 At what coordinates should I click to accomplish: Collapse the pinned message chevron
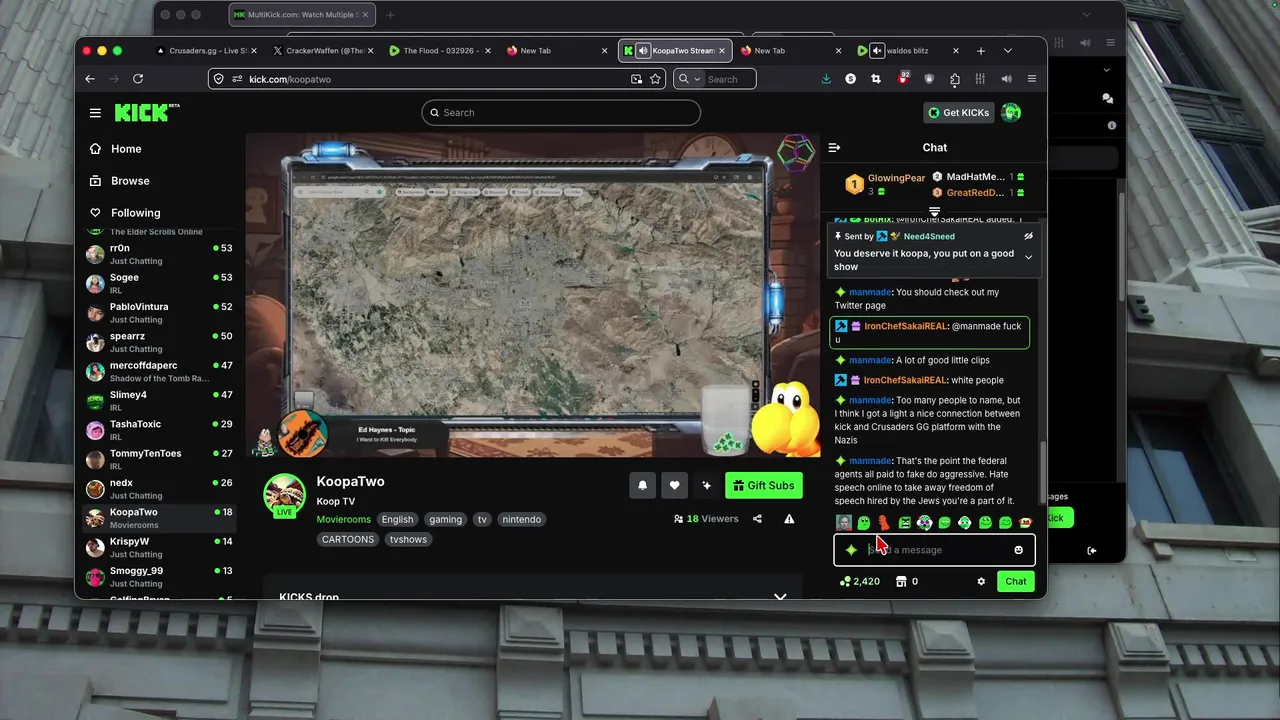click(1028, 258)
